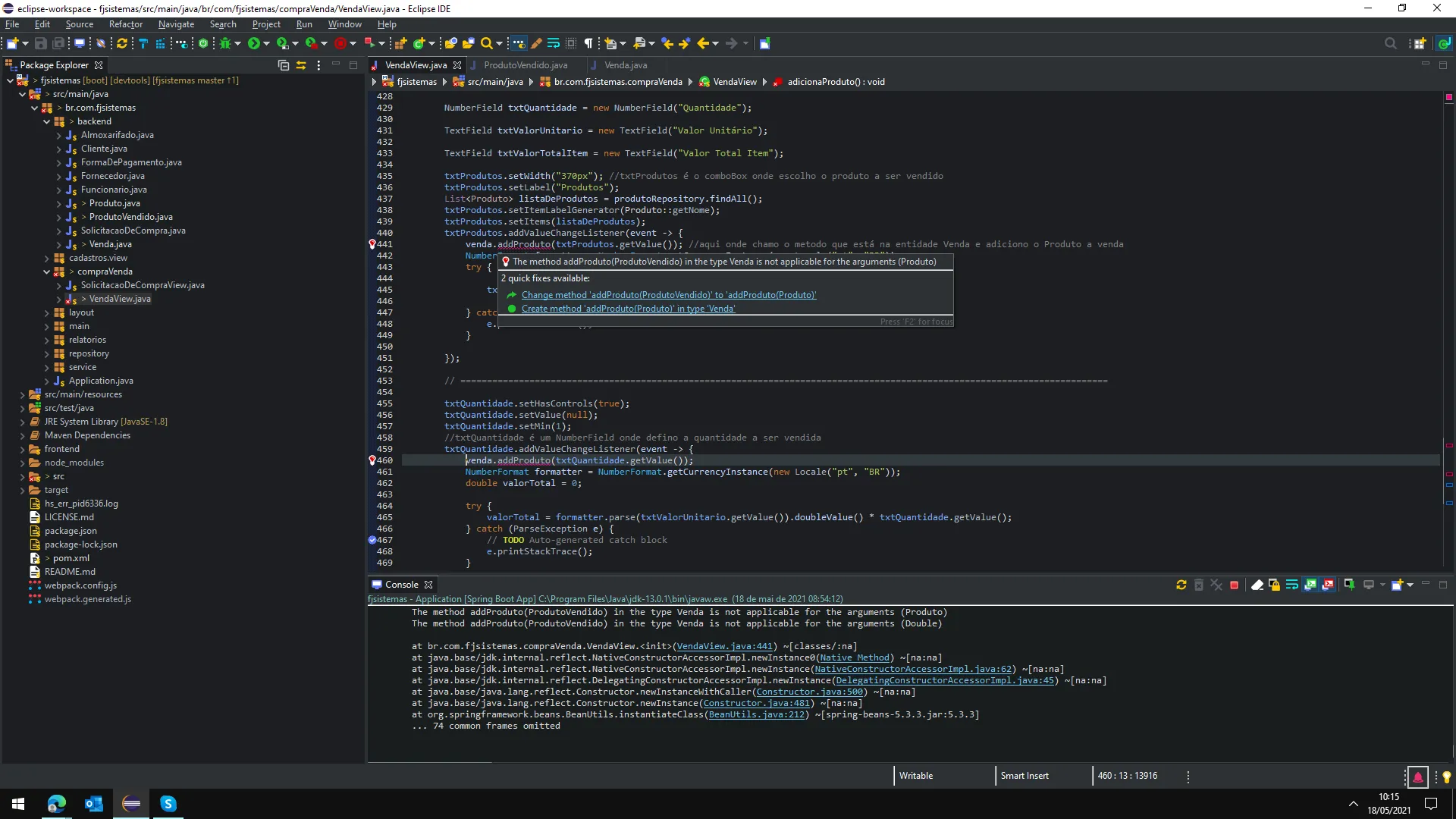Click error marker on line 441
Viewport: 1456px width, 819px height.
372,244
